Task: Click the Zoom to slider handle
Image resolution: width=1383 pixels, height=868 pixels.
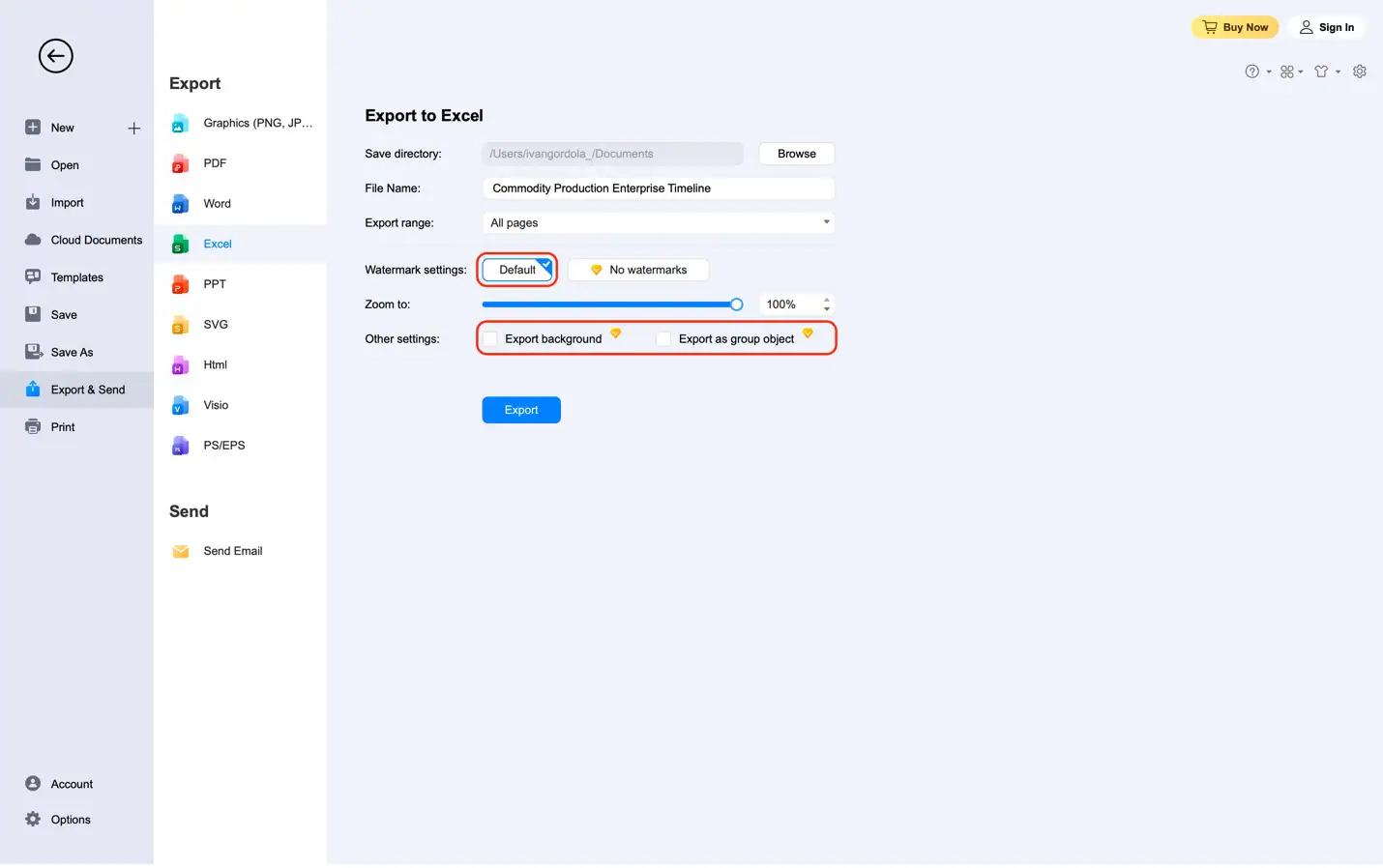Action: [x=736, y=304]
